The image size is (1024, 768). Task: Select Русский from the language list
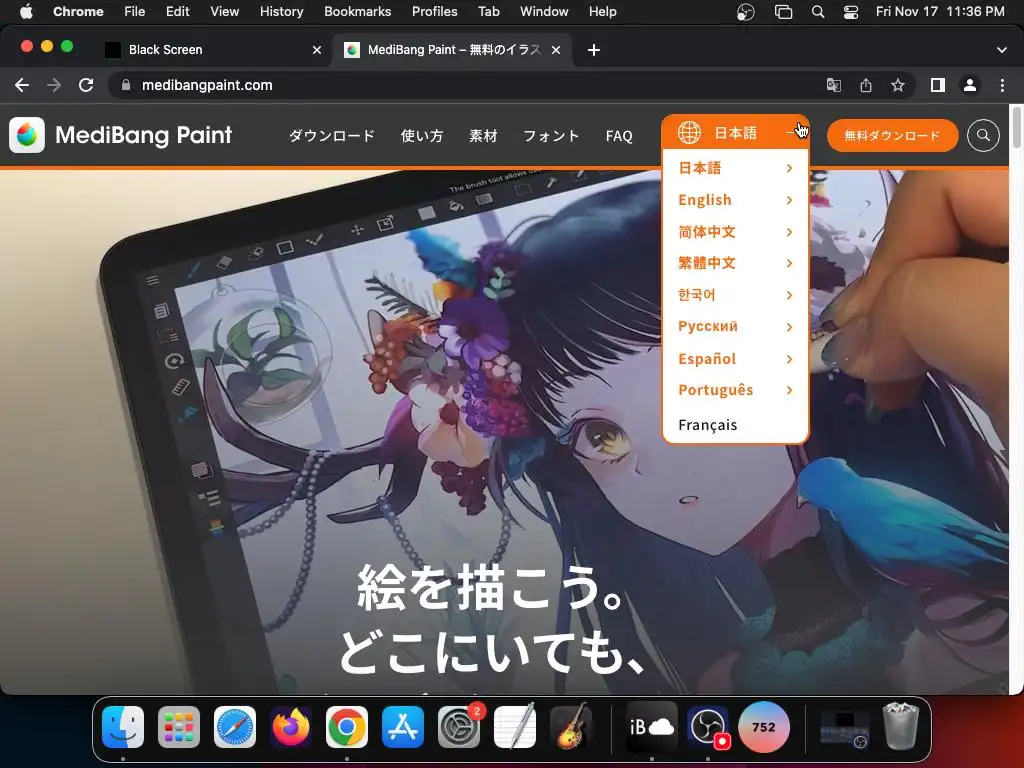click(x=735, y=327)
